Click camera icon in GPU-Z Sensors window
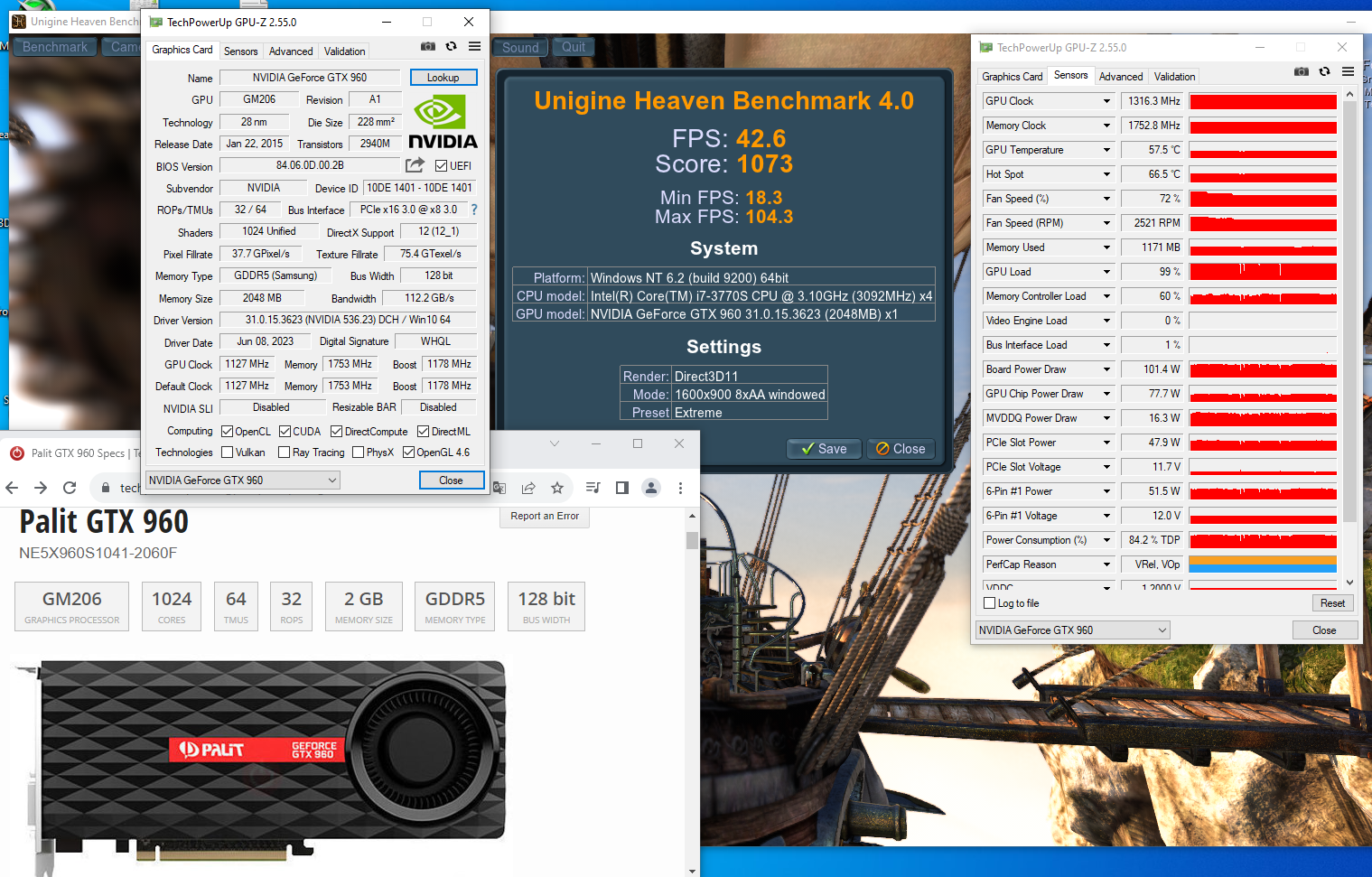 tap(1302, 71)
